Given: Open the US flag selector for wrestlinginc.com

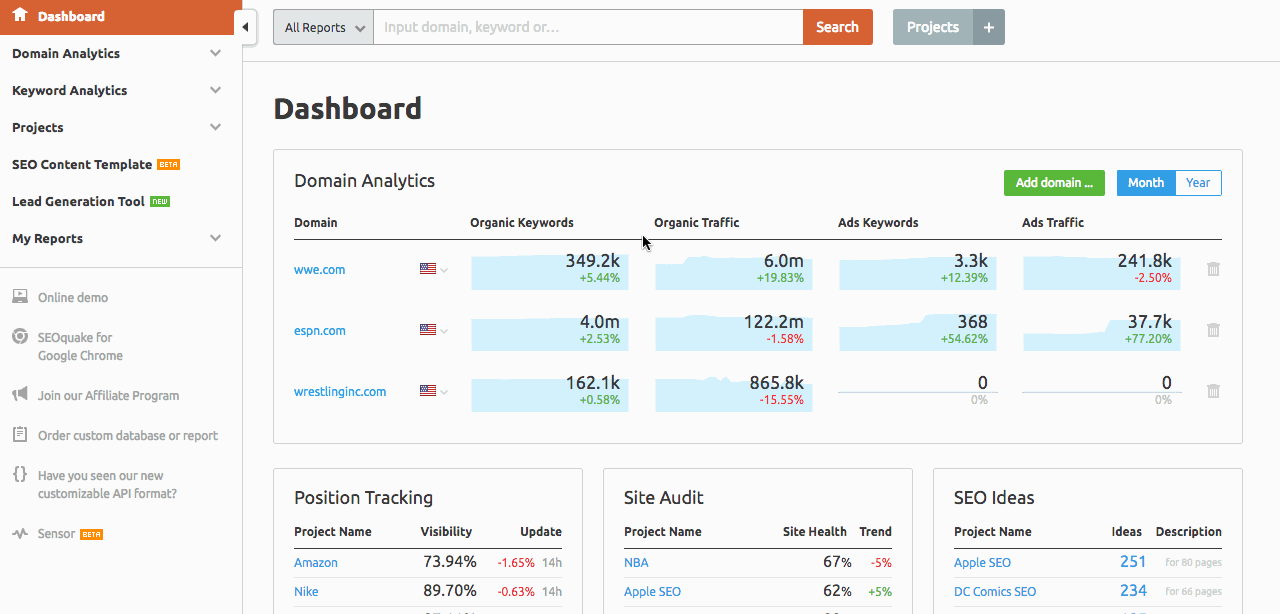Looking at the screenshot, I should pos(433,391).
